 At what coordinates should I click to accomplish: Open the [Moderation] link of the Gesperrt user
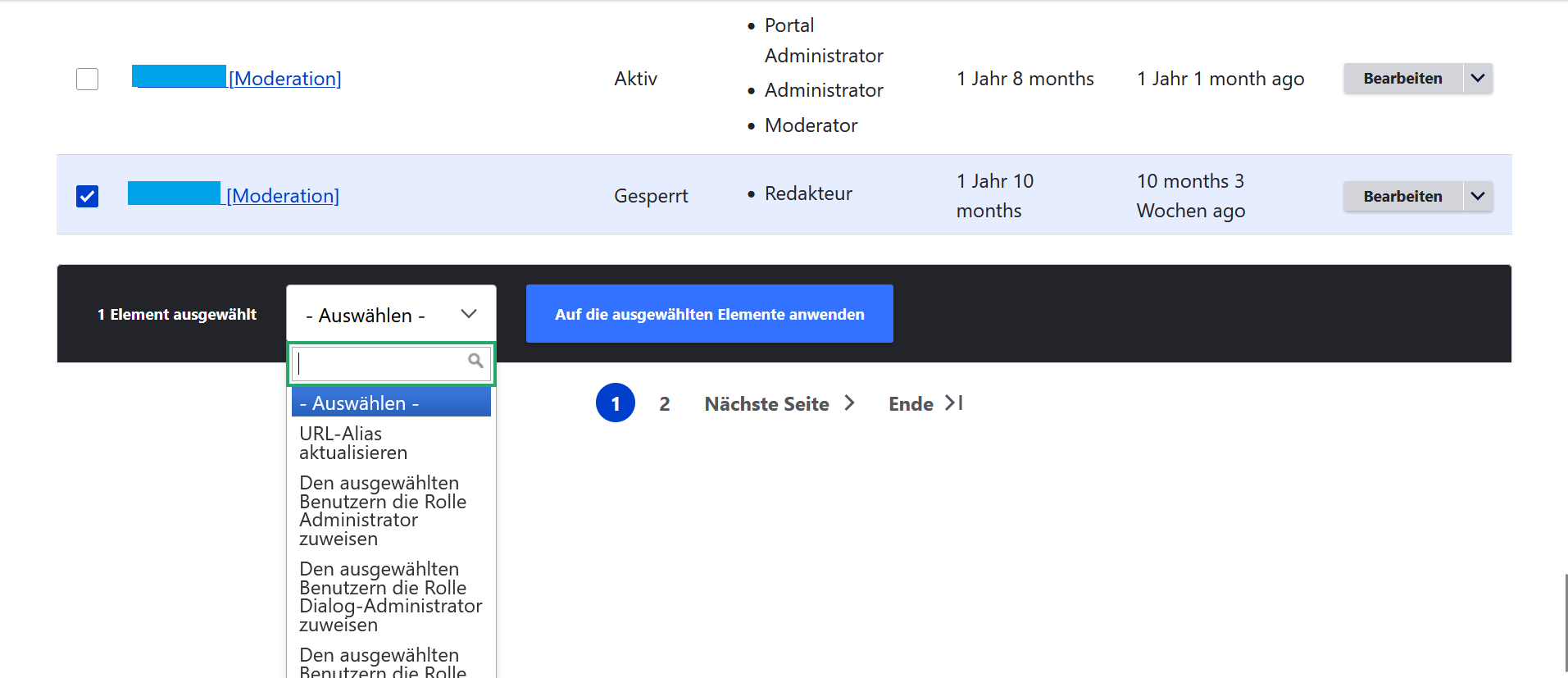click(283, 196)
